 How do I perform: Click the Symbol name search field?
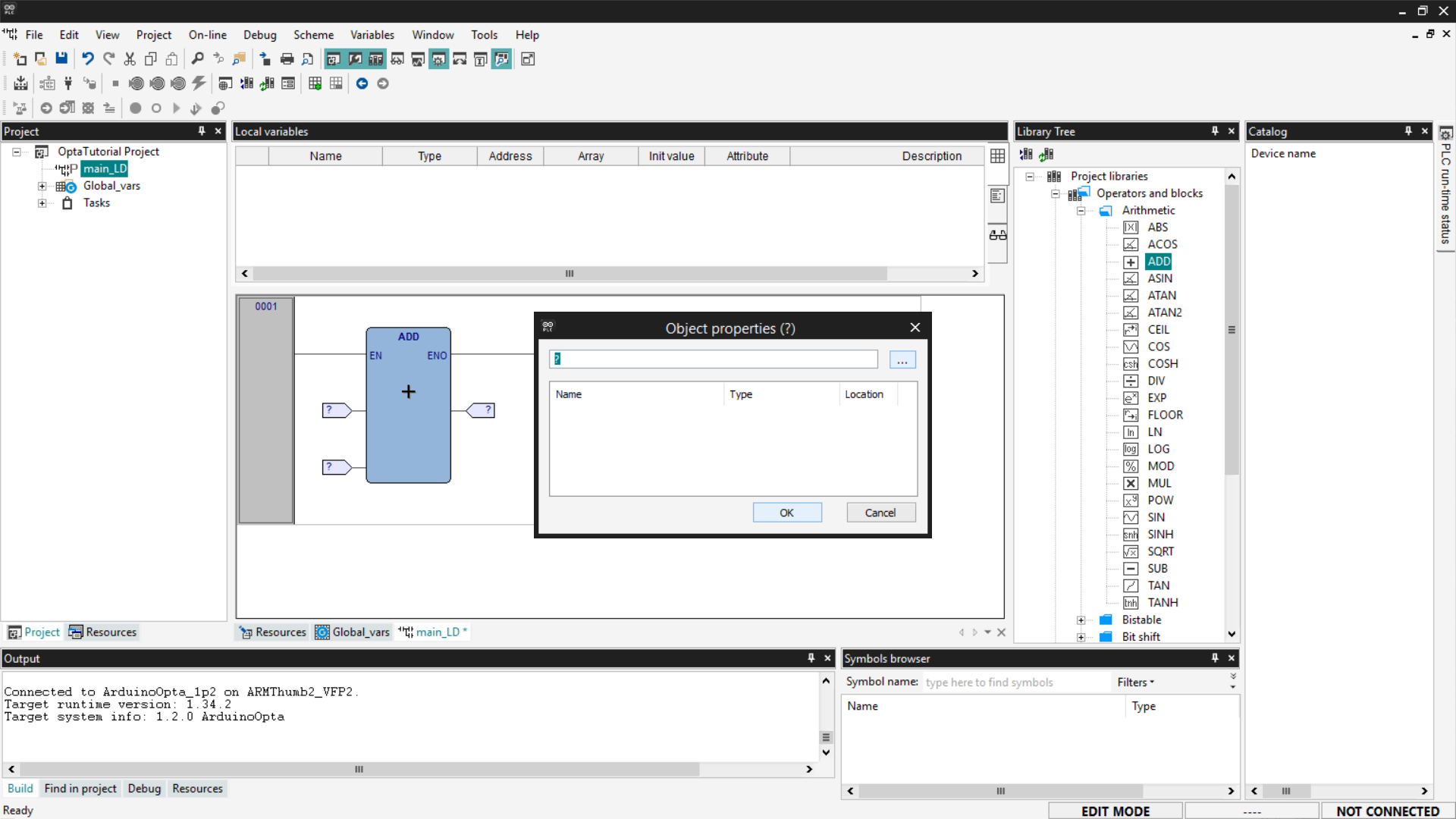pos(1015,682)
